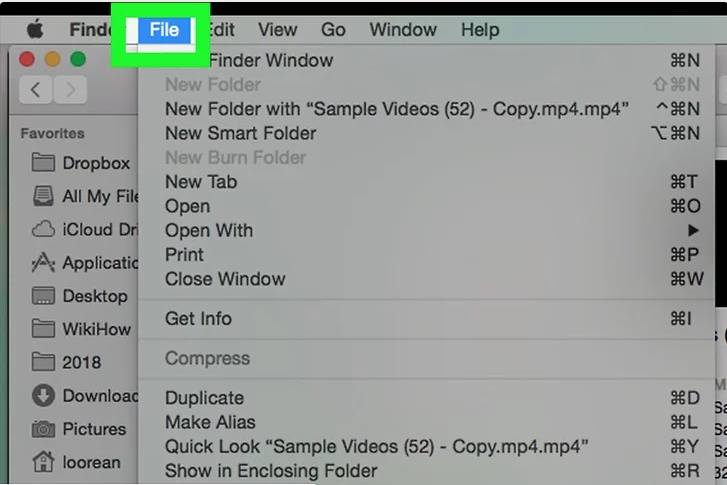This screenshot has width=727, height=485.
Task: Choose New Smart Folder
Action: coord(427,133)
